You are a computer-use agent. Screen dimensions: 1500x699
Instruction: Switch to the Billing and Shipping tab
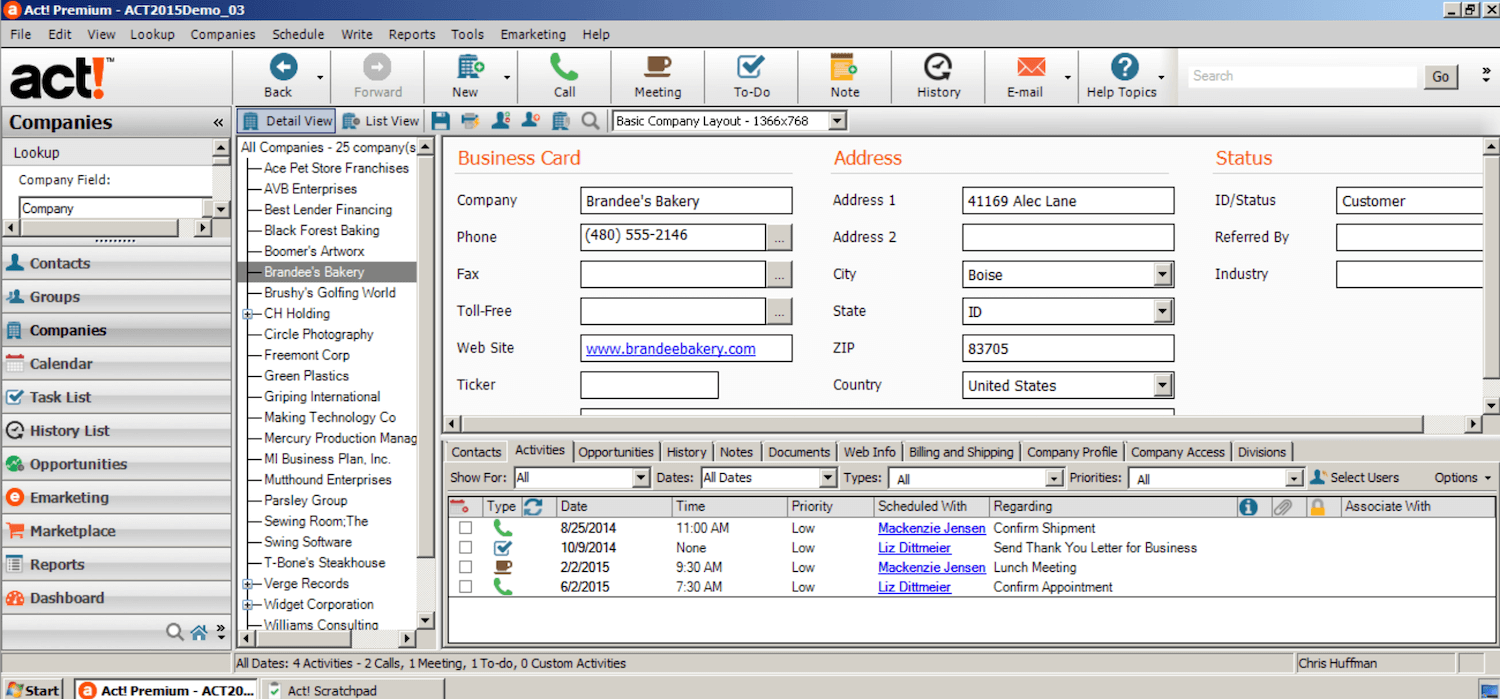(961, 452)
